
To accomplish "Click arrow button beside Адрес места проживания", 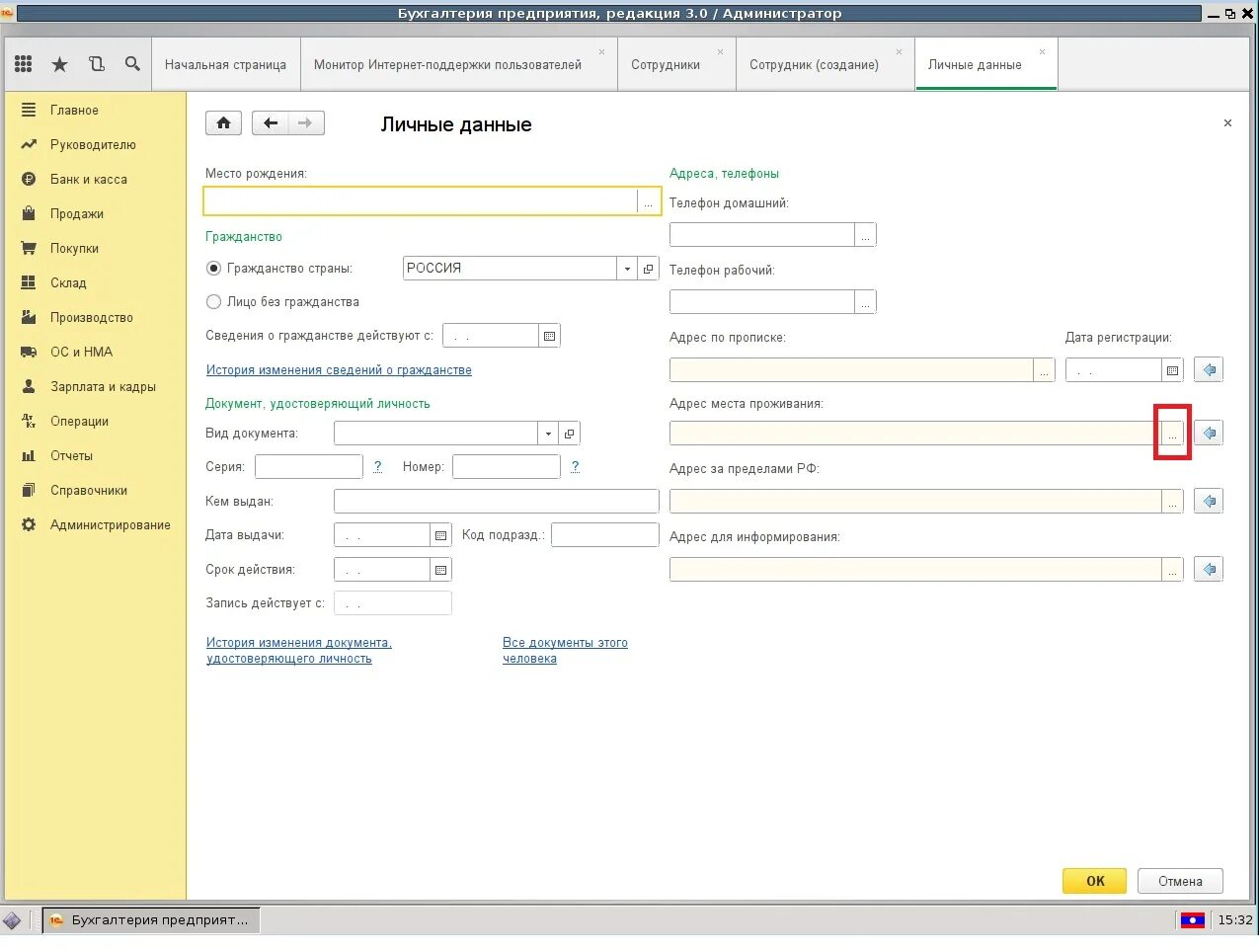I will pos(1209,433).
